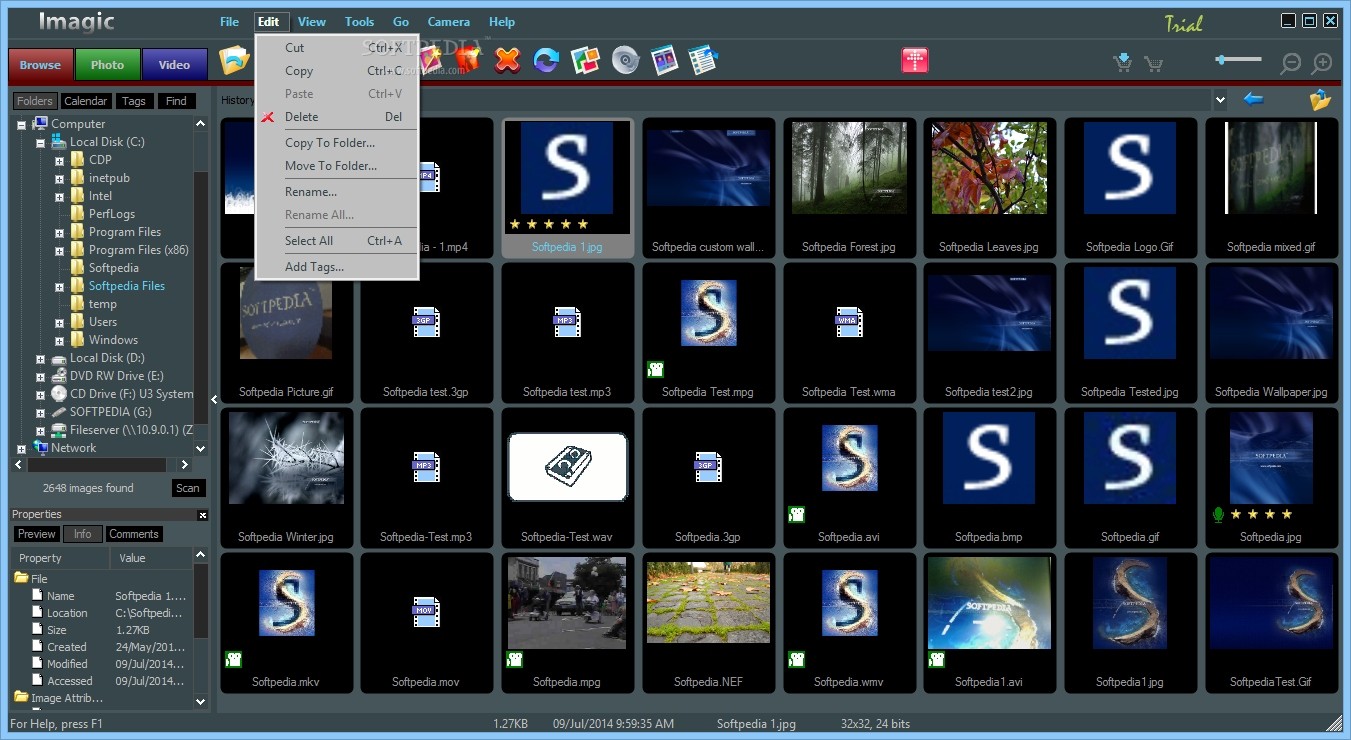The width and height of the screenshot is (1351, 740).
Task: Click the pink grid icon in toolbar
Action: pos(915,60)
